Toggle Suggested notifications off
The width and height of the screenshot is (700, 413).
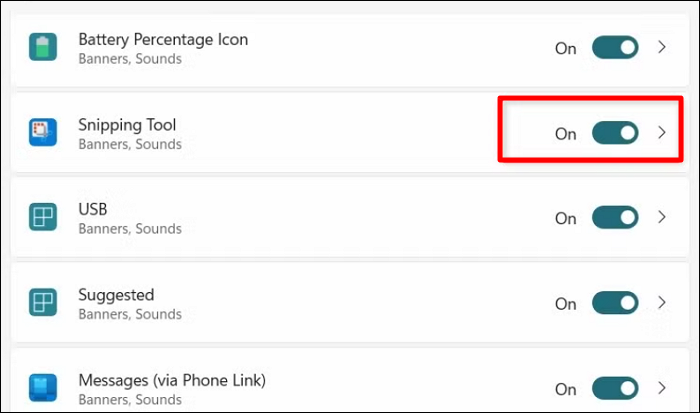tap(615, 303)
